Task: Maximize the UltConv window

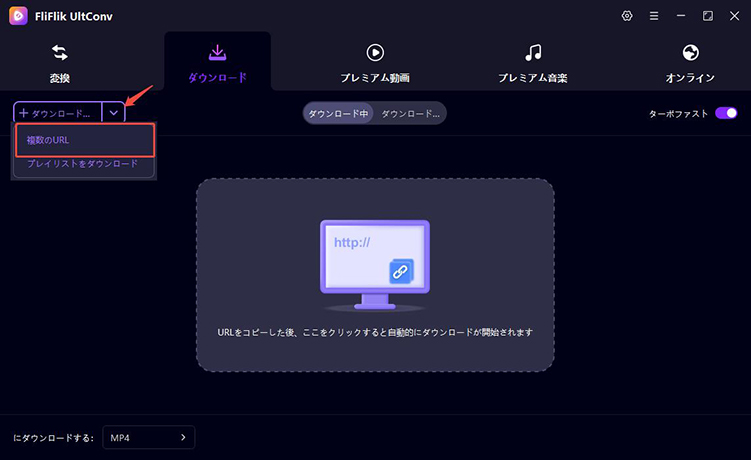Action: click(707, 16)
